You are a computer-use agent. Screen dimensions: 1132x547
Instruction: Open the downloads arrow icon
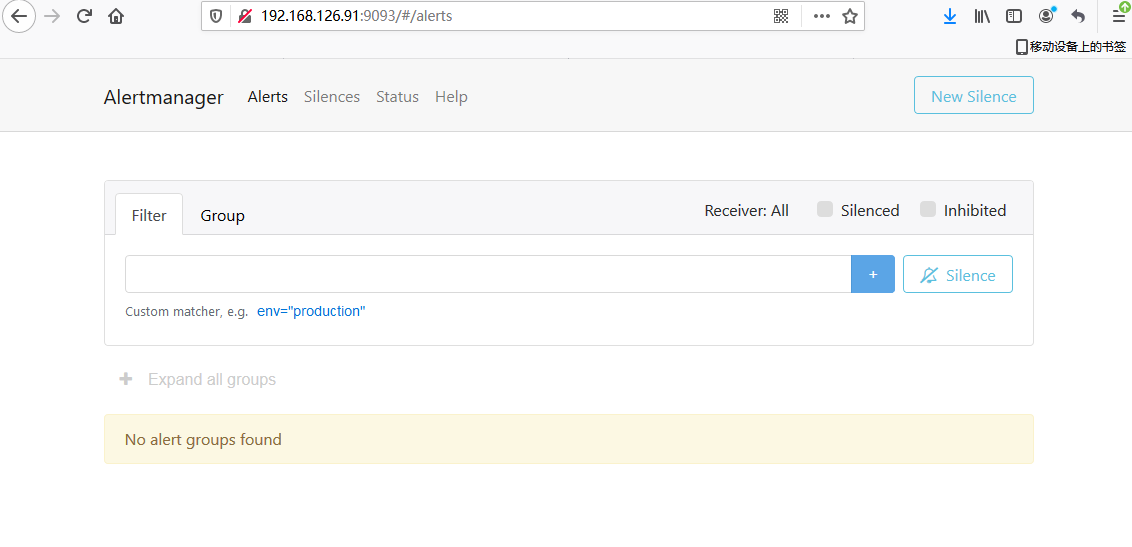click(x=949, y=16)
